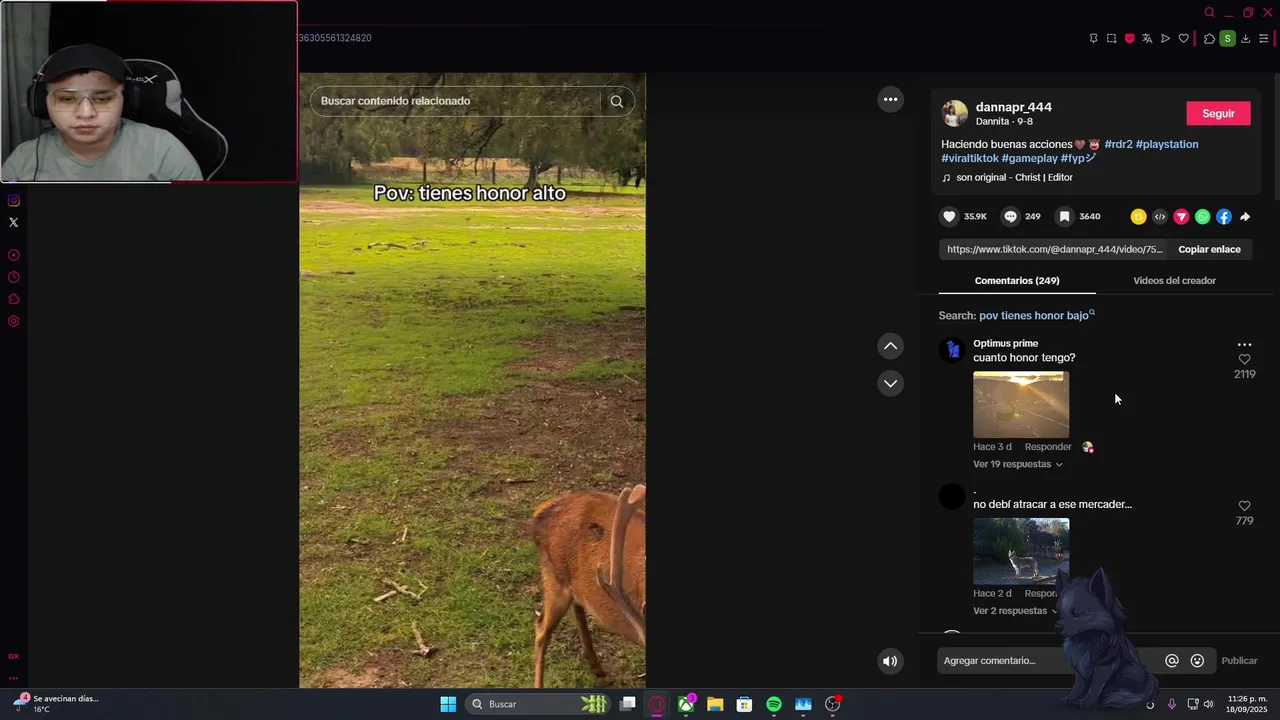Open the #gameplay hashtag
Viewport: 1280px width, 720px height.
coord(1029,158)
